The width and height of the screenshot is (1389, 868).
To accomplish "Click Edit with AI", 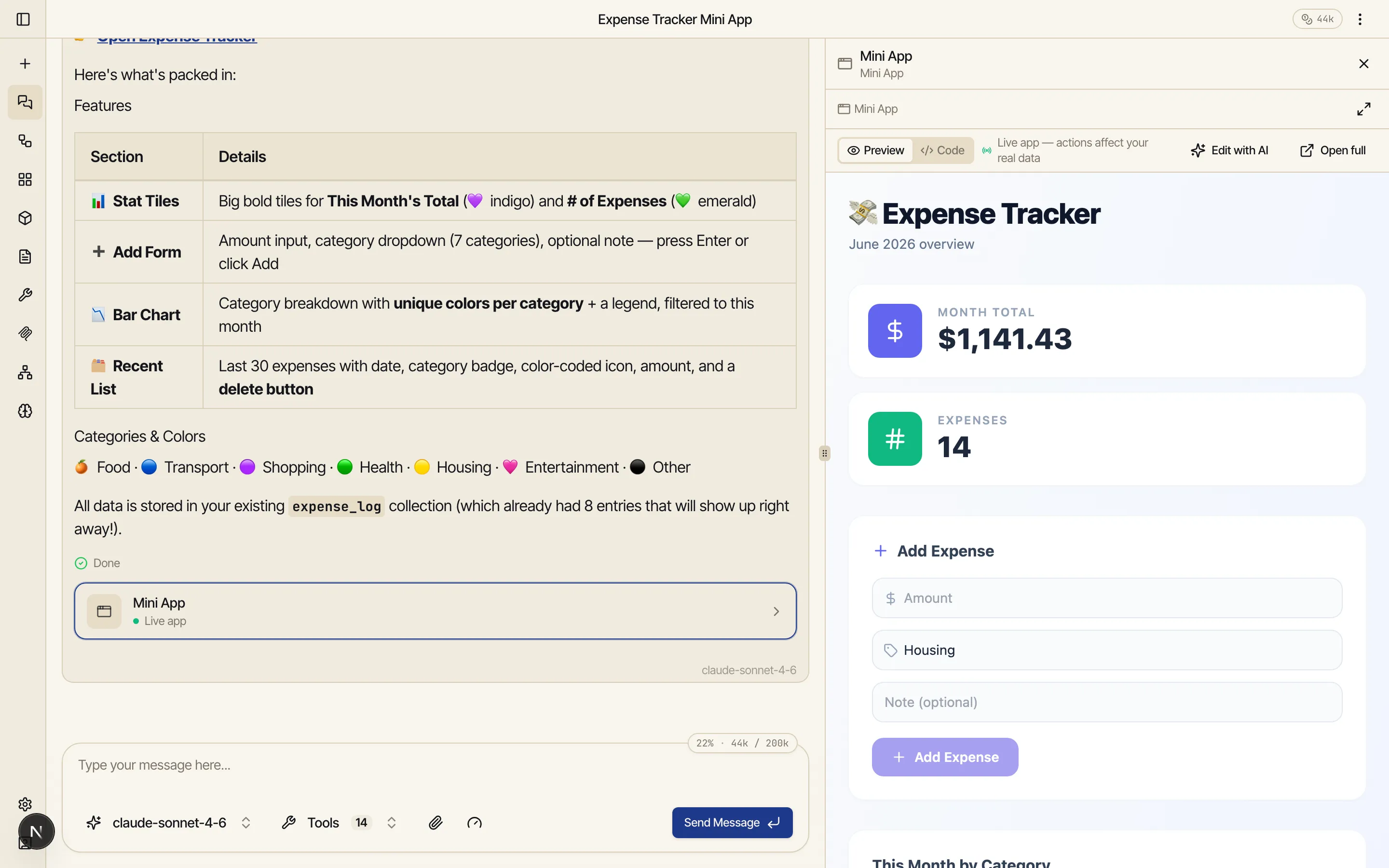I will (x=1229, y=150).
